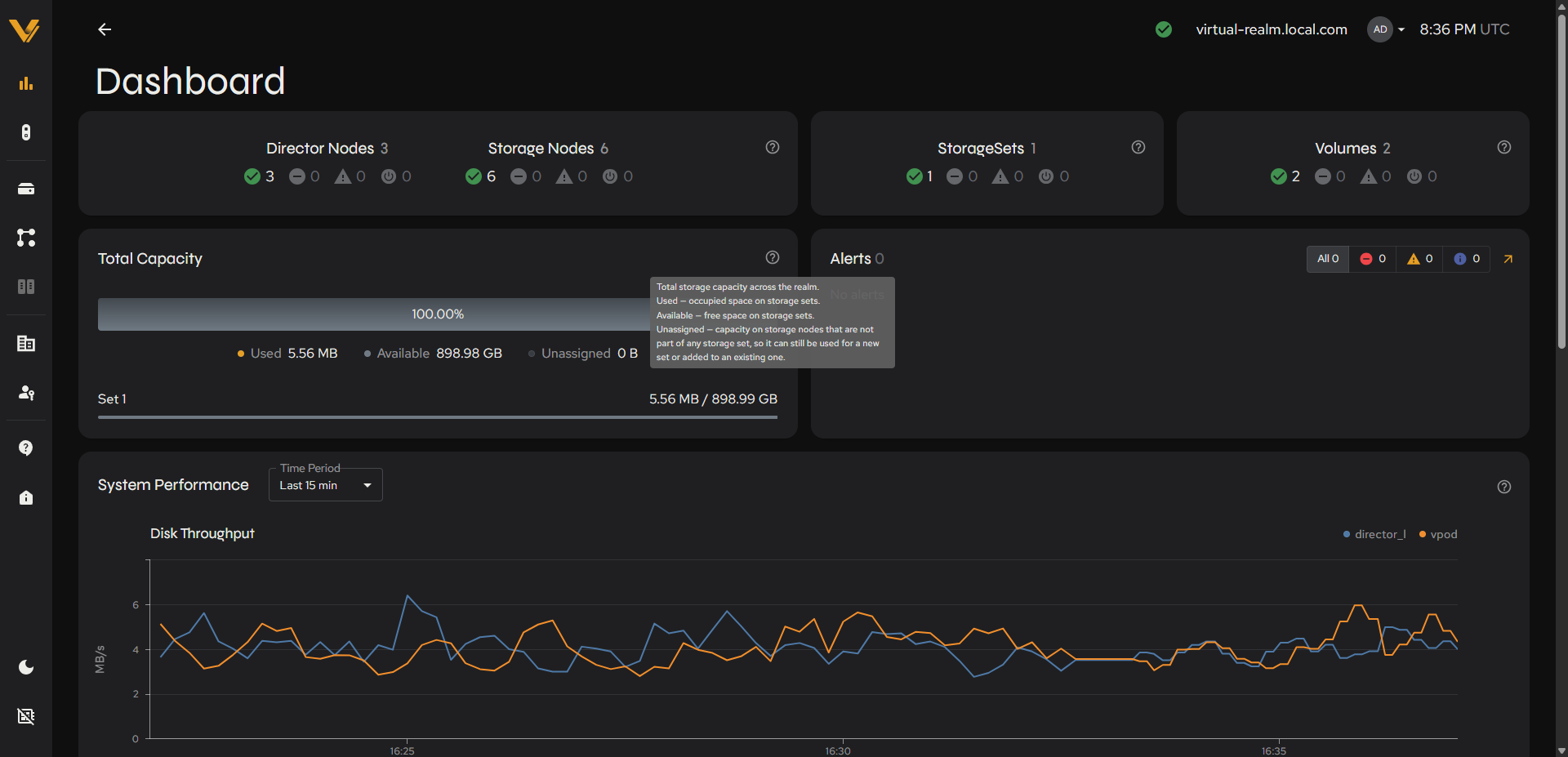The height and width of the screenshot is (757, 1568).
Task: Click the Storage Nodes heading
Action: tap(541, 148)
